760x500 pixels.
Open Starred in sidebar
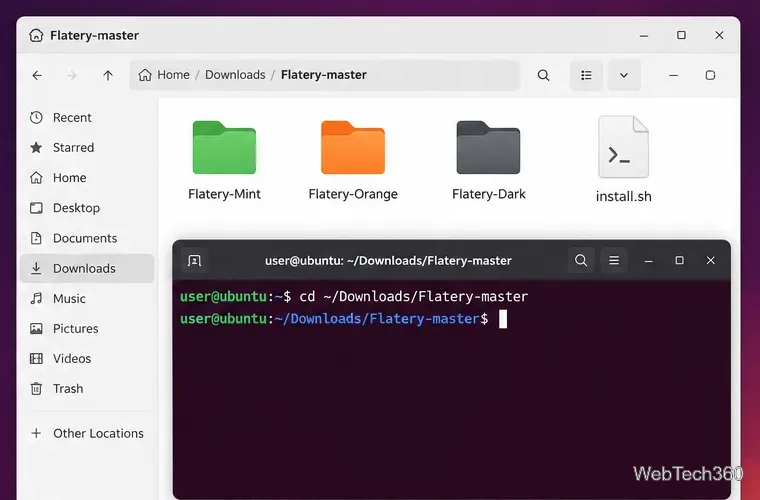(87, 148)
